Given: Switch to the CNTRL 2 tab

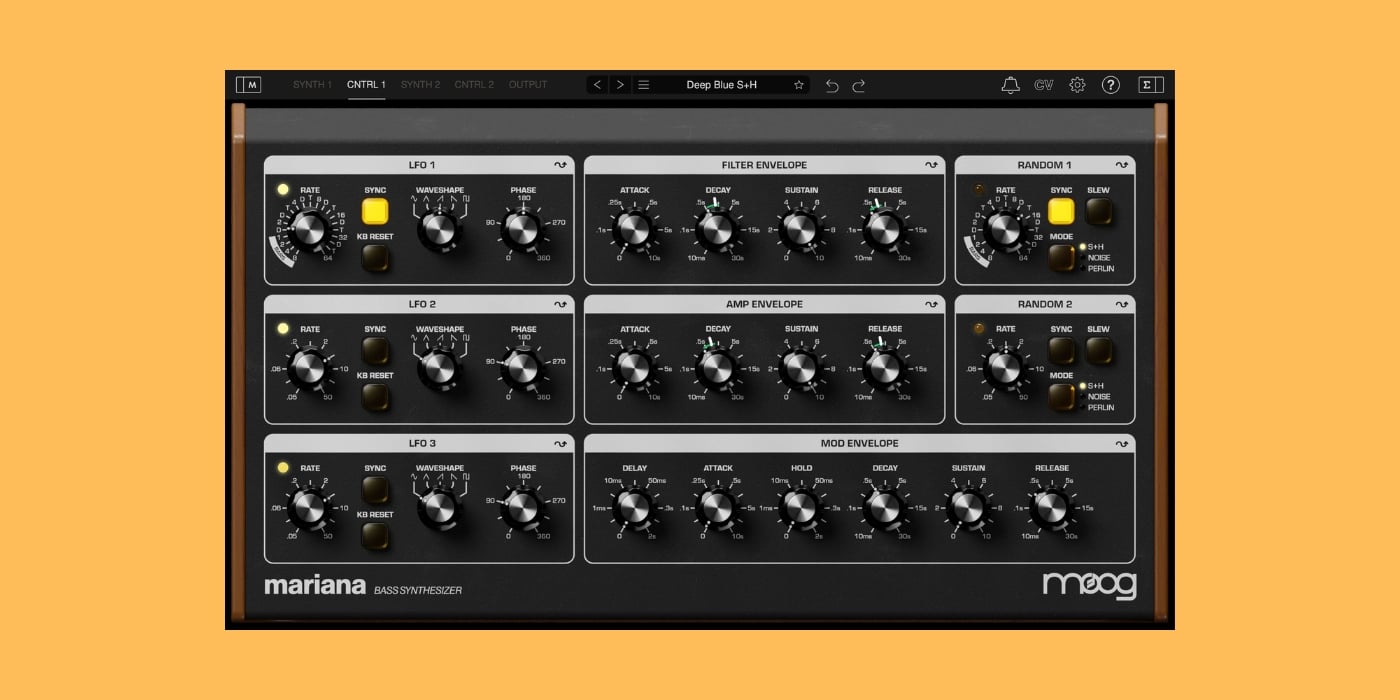Looking at the screenshot, I should (474, 85).
